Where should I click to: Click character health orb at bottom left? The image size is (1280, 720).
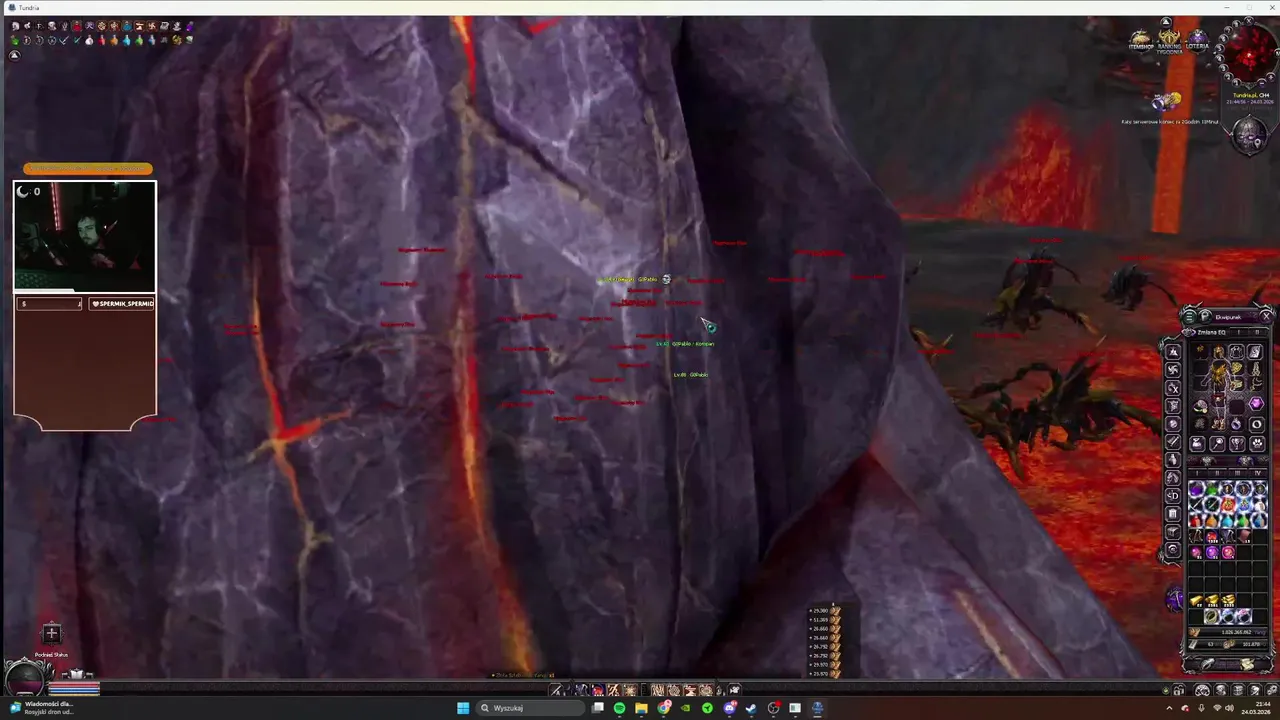point(24,680)
